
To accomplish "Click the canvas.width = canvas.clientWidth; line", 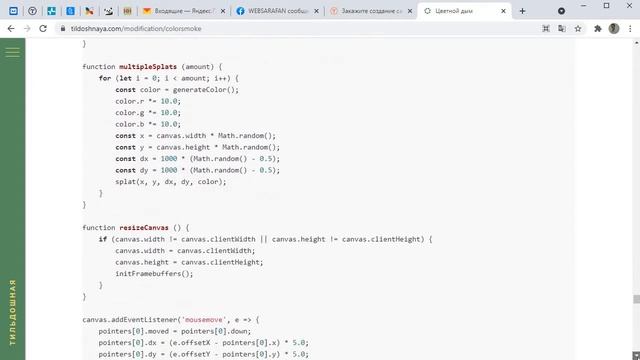I will (185, 251).
